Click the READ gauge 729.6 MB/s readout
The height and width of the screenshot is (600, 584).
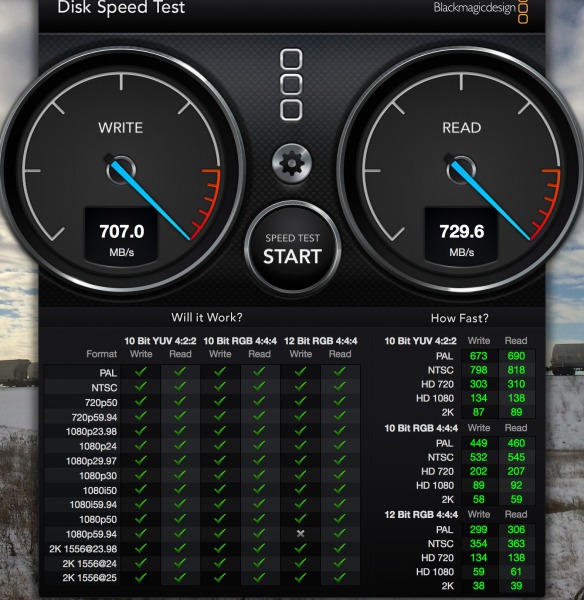462,236
